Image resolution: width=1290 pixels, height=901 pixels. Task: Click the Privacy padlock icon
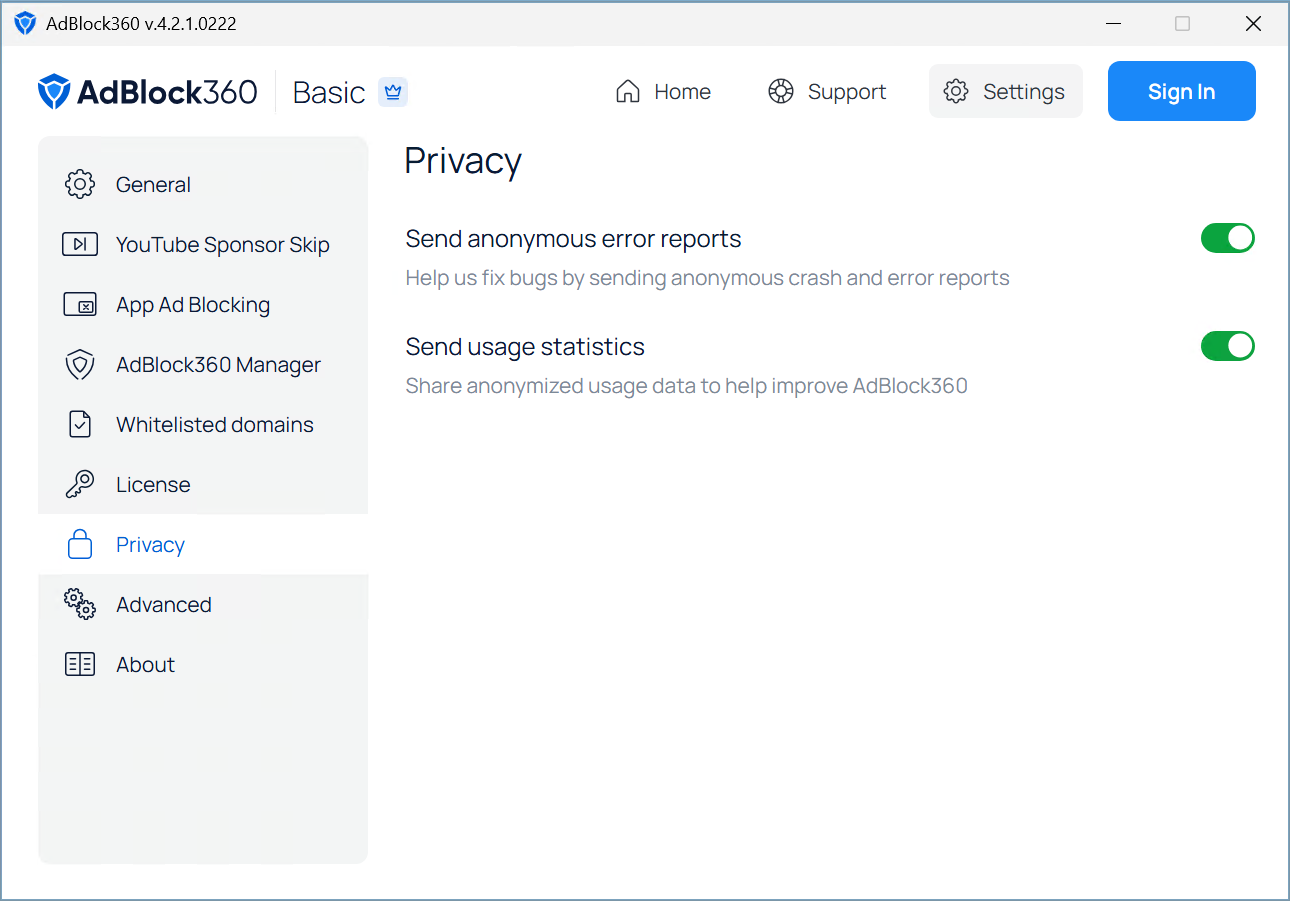click(80, 544)
